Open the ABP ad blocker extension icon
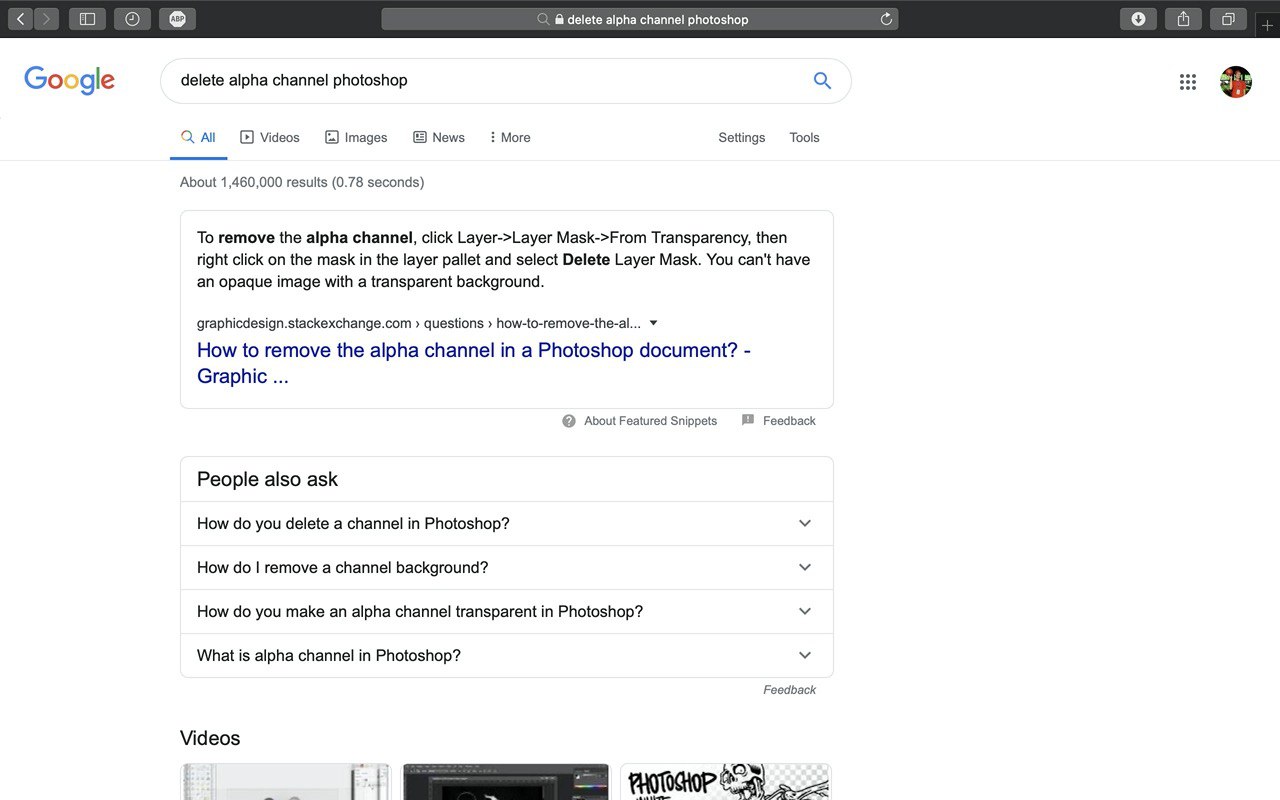This screenshot has height=800, width=1280. (177, 19)
